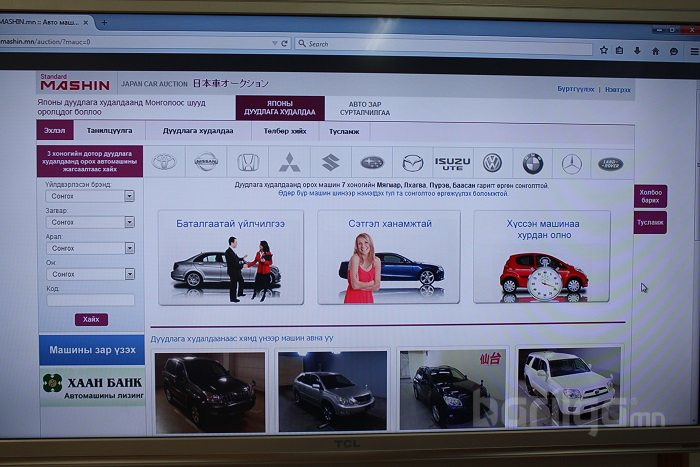The height and width of the screenshot is (467, 700).
Task: Switch to the Танилцуулга tab
Action: [109, 131]
